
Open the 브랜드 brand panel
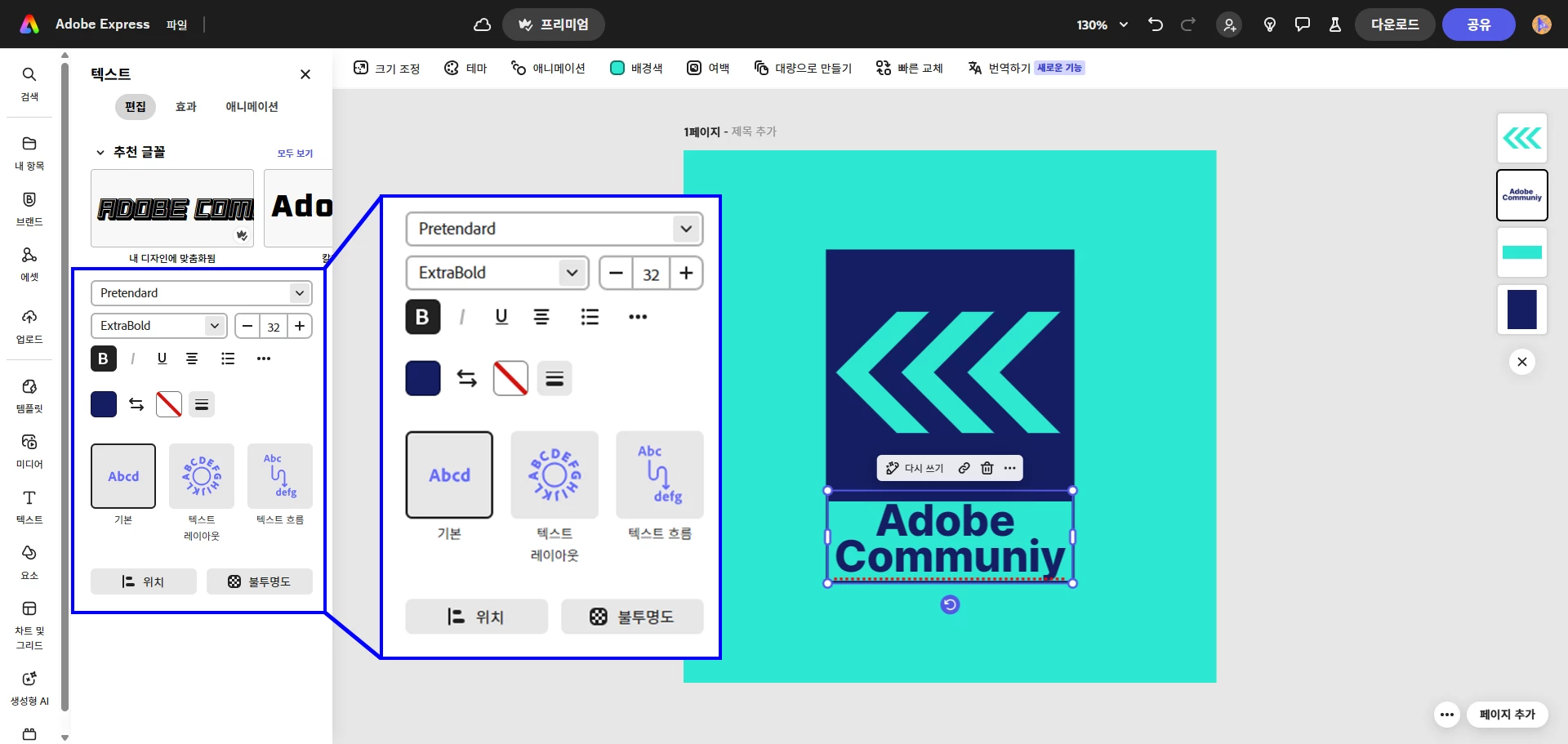29,208
